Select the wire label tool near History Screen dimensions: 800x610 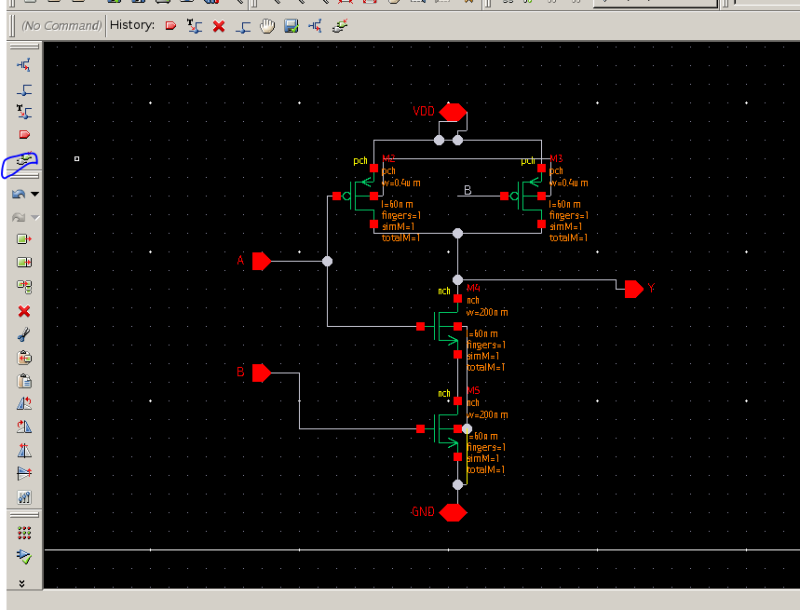pyautogui.click(x=194, y=25)
